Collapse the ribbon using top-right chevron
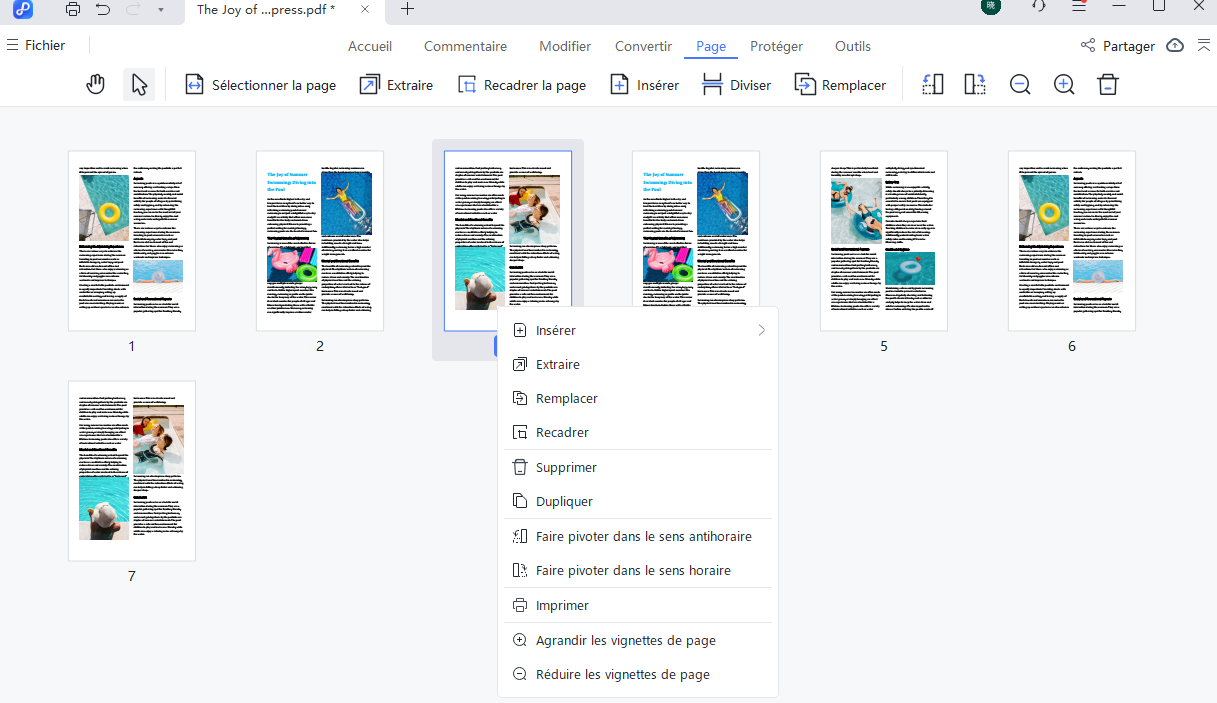This screenshot has height=703, width=1217. coord(1203,46)
